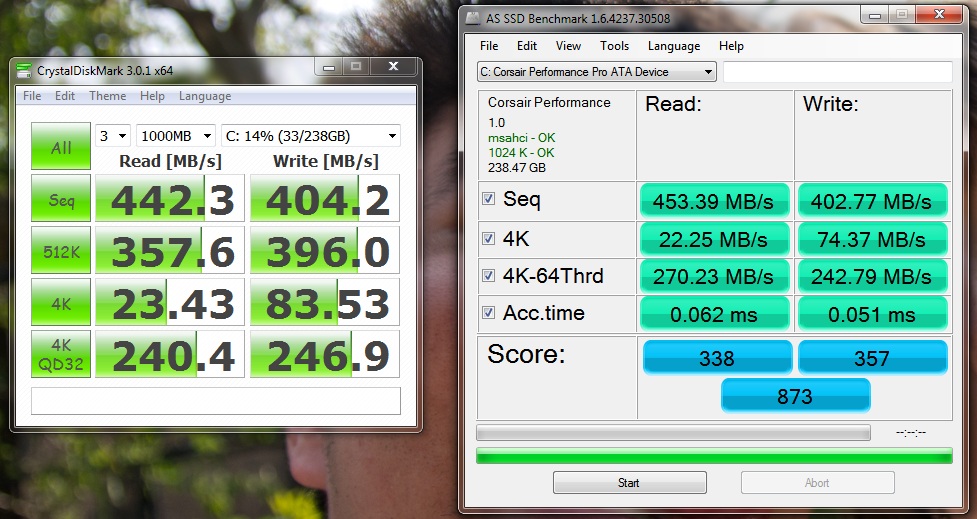
Task: Click Seq read value 453.39 MB/s
Action: pyautogui.click(x=714, y=201)
